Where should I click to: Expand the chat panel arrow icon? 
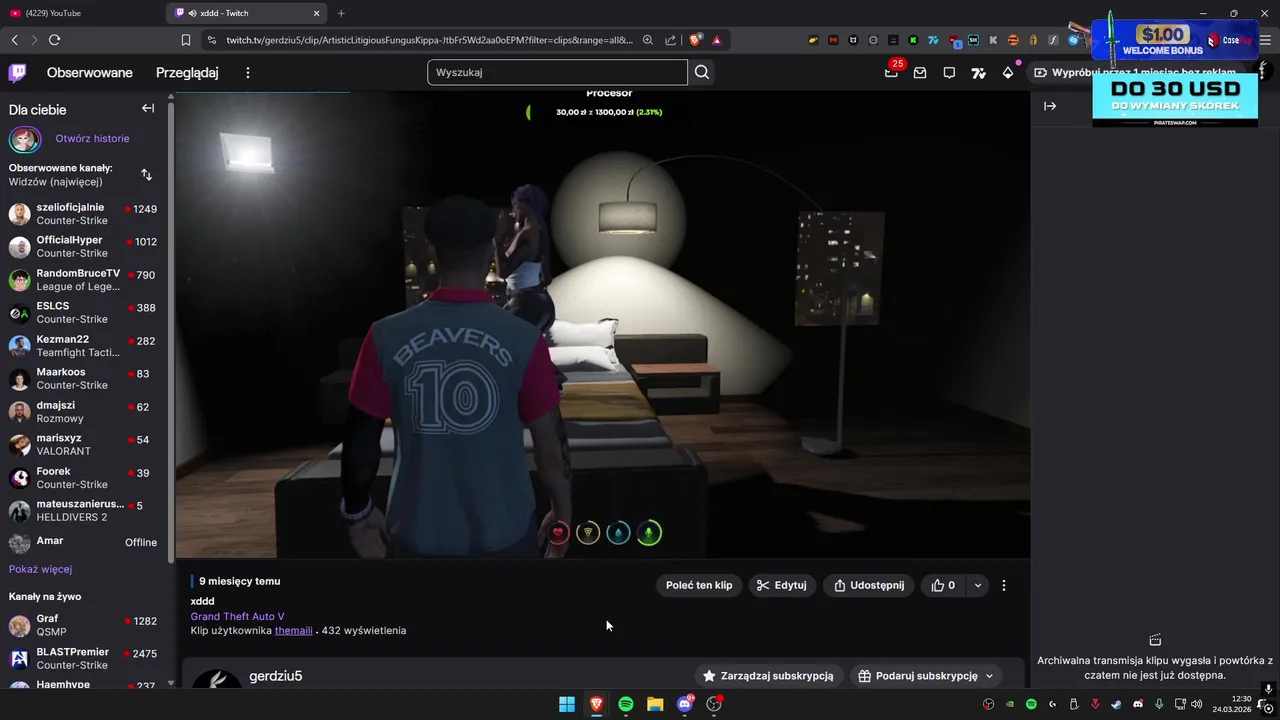tap(1050, 106)
